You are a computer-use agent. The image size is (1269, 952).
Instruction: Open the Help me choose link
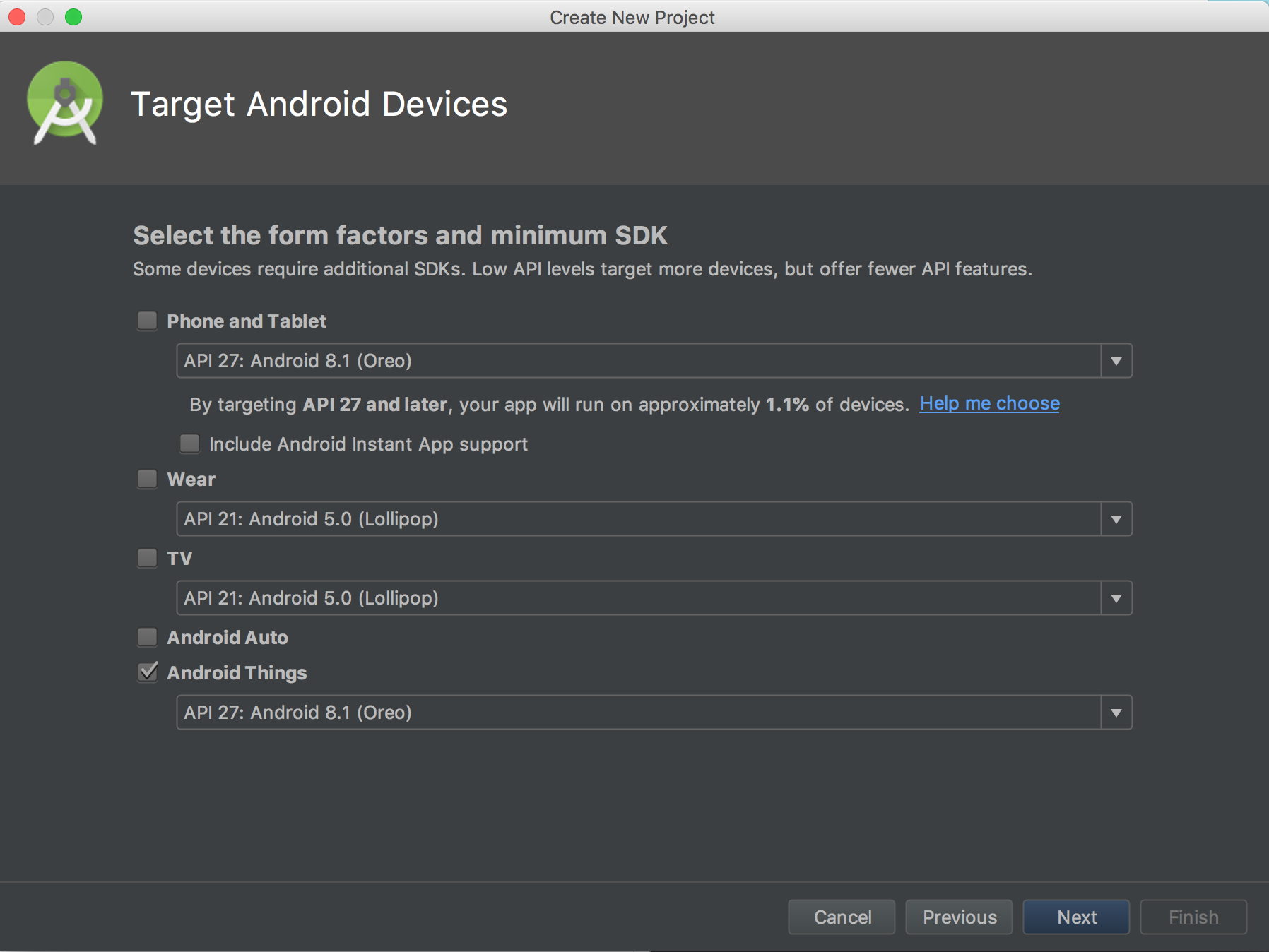pyautogui.click(x=989, y=403)
